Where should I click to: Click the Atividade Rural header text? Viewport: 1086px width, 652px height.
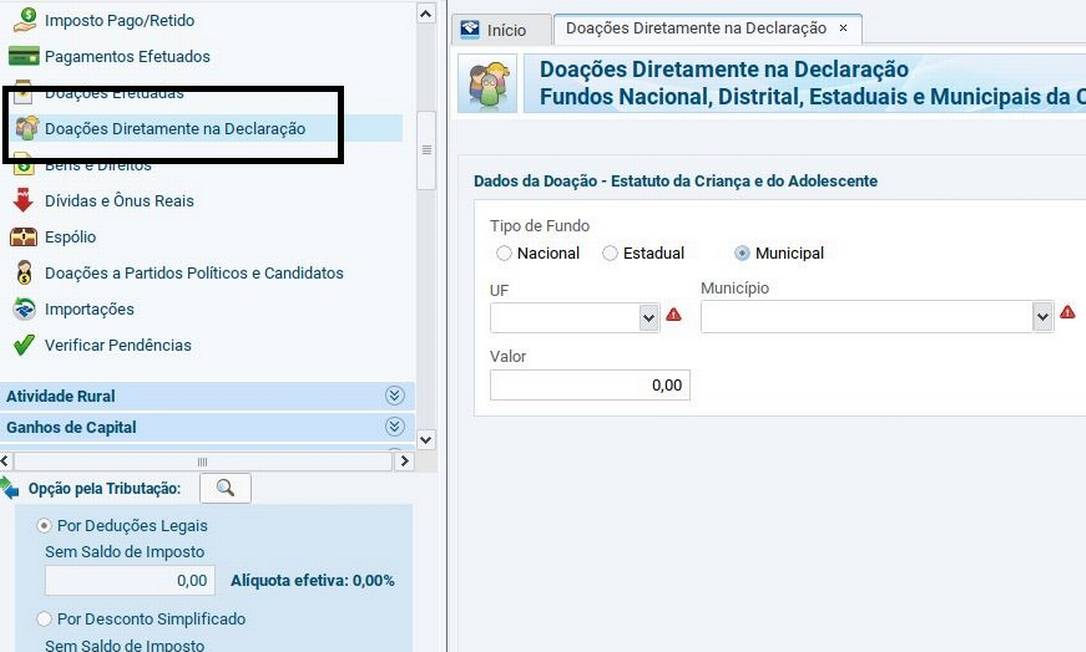point(61,396)
